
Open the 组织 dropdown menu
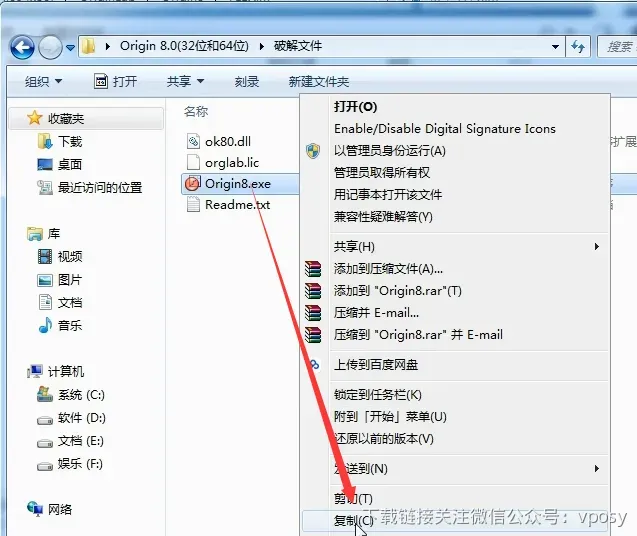(x=43, y=82)
